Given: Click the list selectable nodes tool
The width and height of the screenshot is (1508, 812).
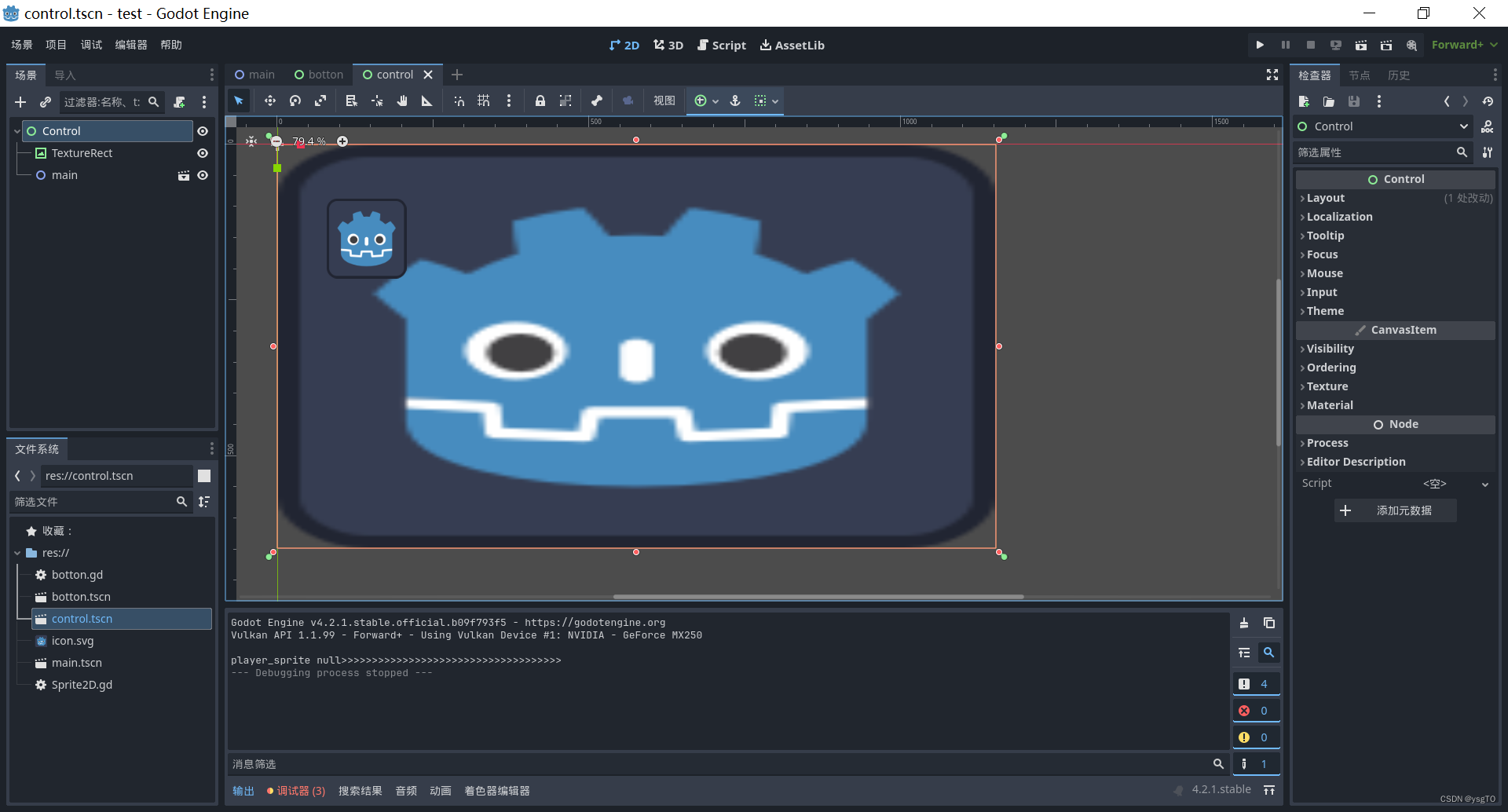Looking at the screenshot, I should click(x=351, y=101).
